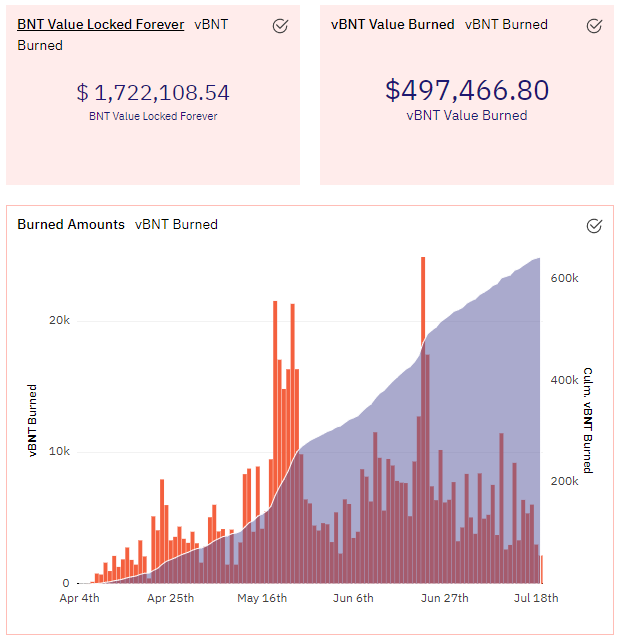Click the Apr 4th x-axis label
Viewport: 625px width, 644px height.
[79, 598]
